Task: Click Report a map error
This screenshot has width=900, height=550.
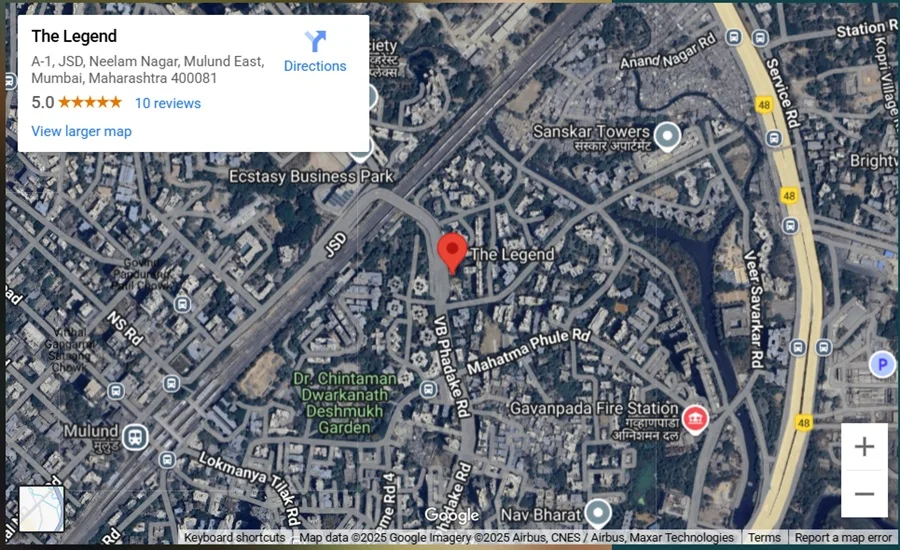Action: [843, 537]
